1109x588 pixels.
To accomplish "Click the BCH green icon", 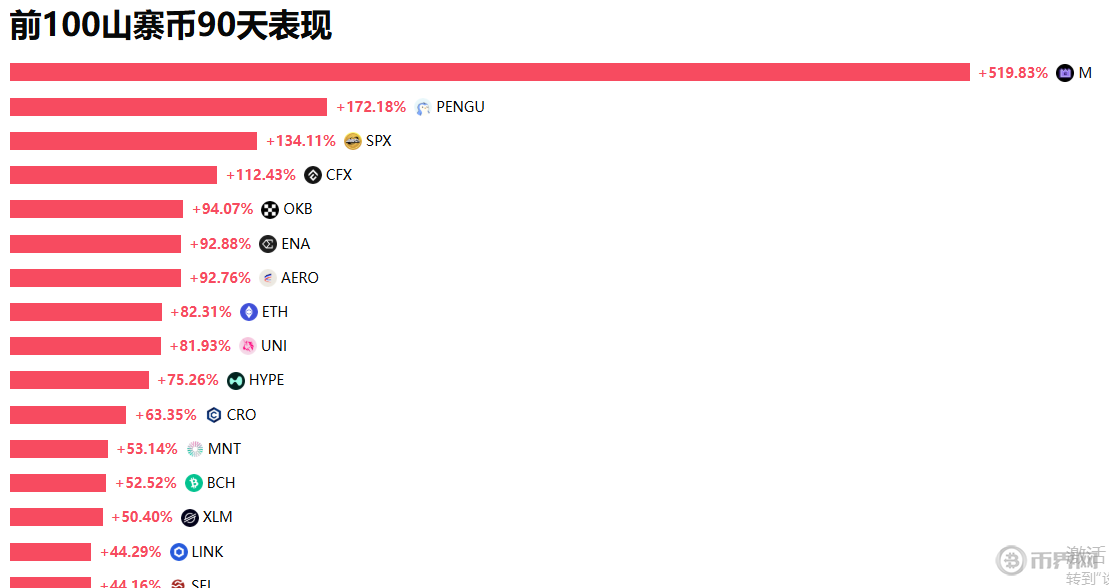I will pyautogui.click(x=194, y=483).
